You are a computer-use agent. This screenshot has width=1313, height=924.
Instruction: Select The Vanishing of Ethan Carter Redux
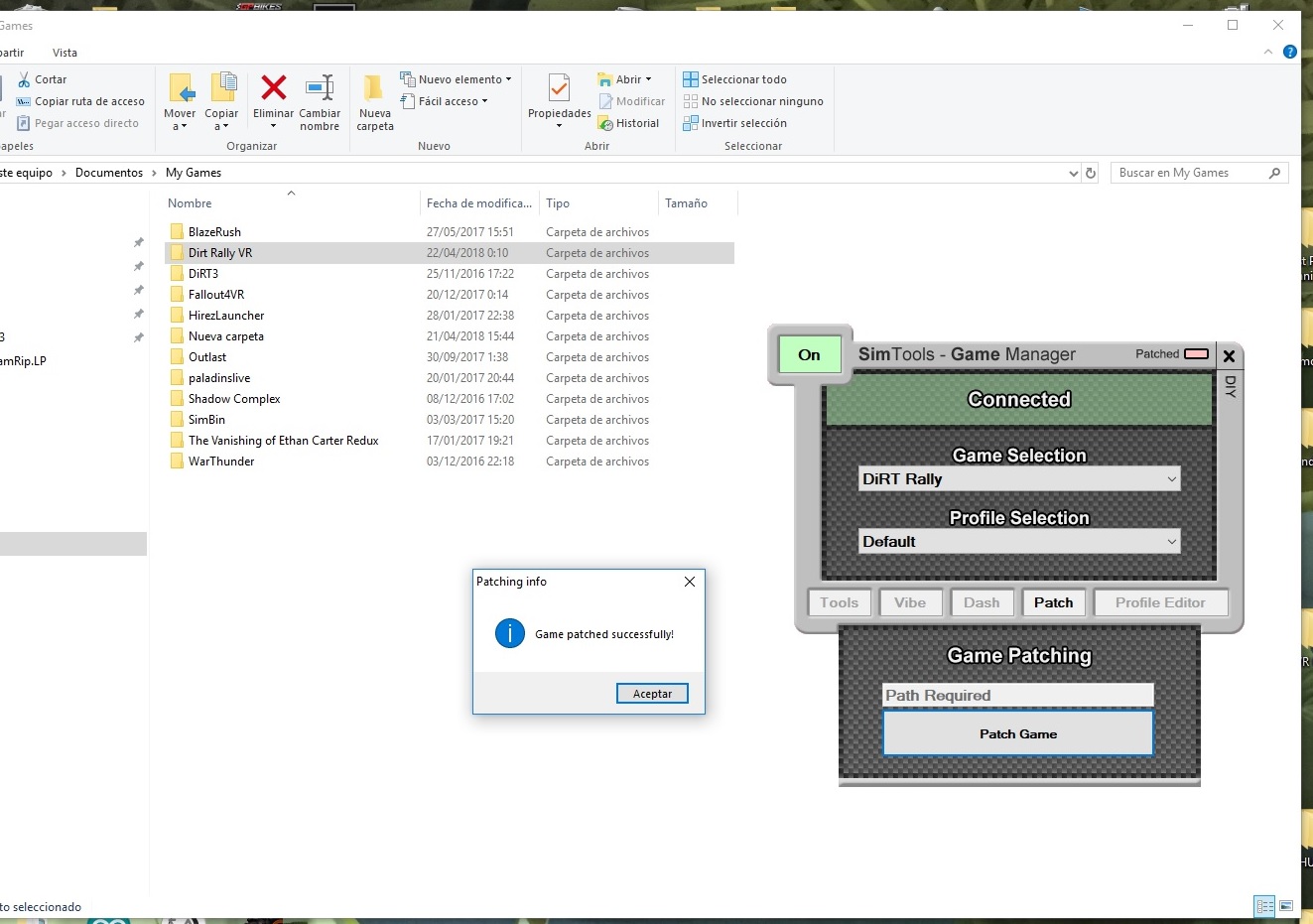[x=284, y=441]
